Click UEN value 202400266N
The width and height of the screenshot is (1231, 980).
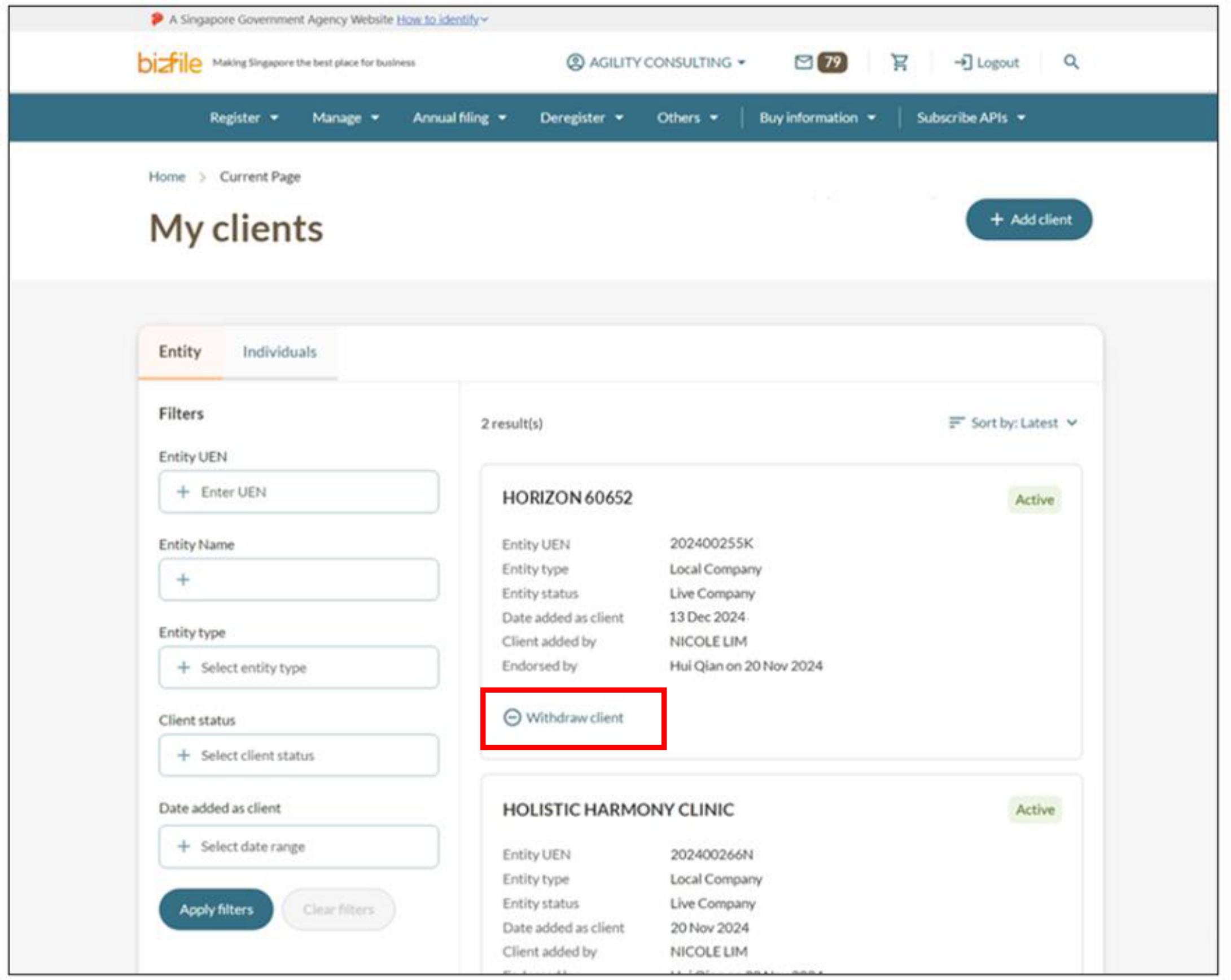(711, 854)
